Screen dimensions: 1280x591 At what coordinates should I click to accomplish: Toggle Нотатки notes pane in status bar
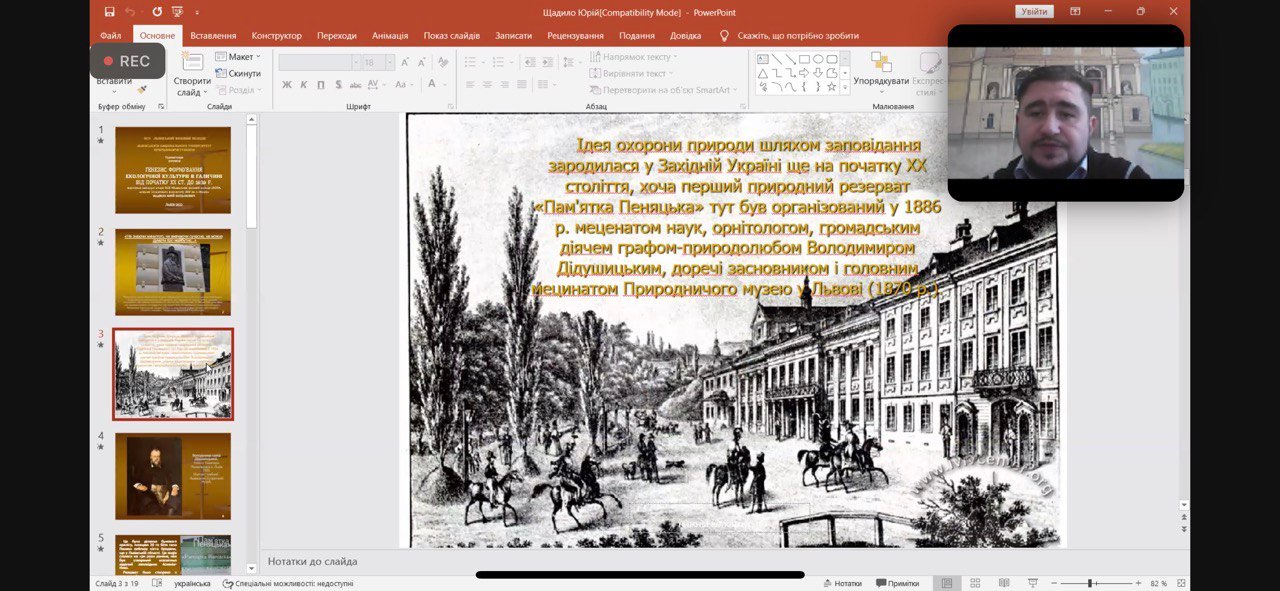(x=841, y=583)
